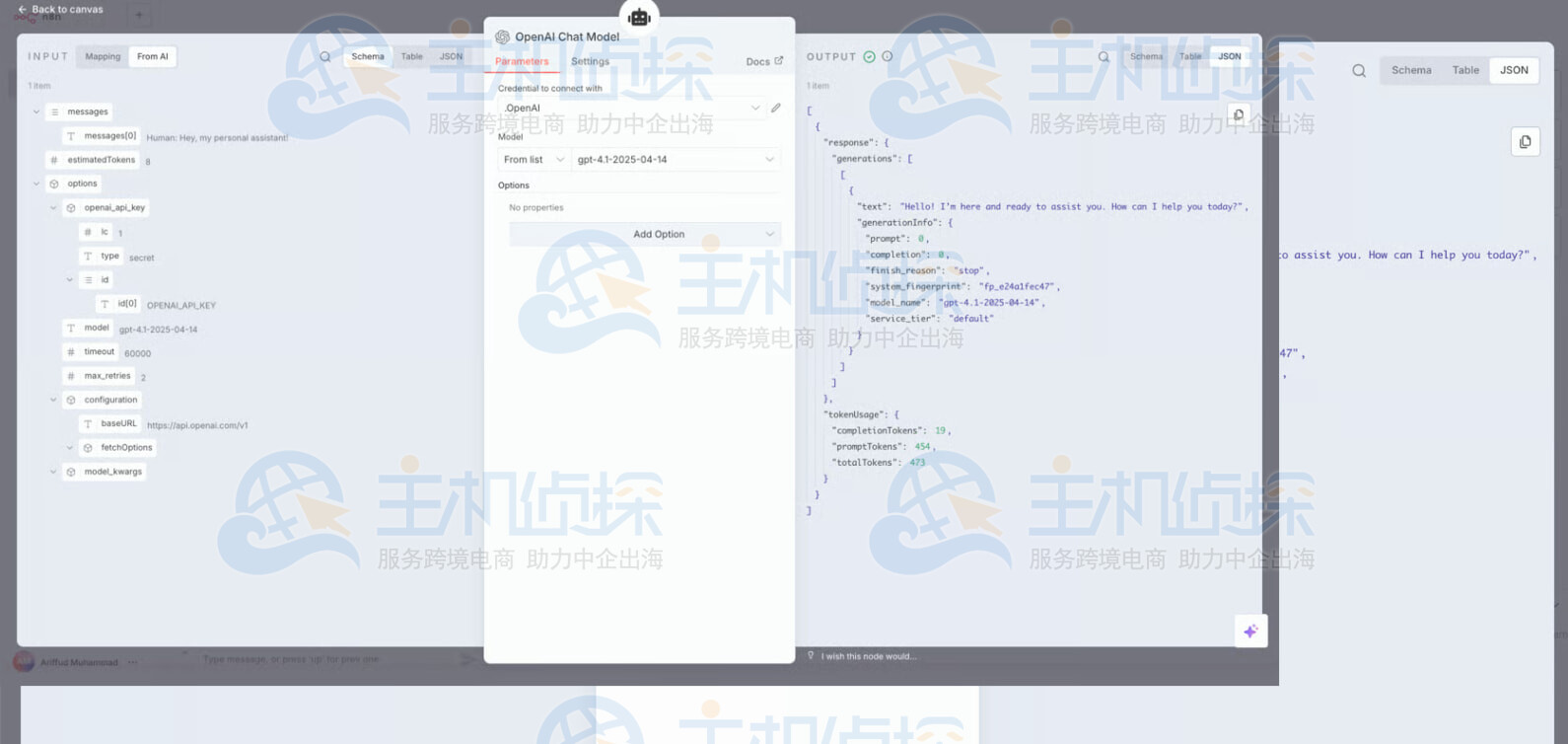
Task: Click the id array list icon
Action: 88,280
